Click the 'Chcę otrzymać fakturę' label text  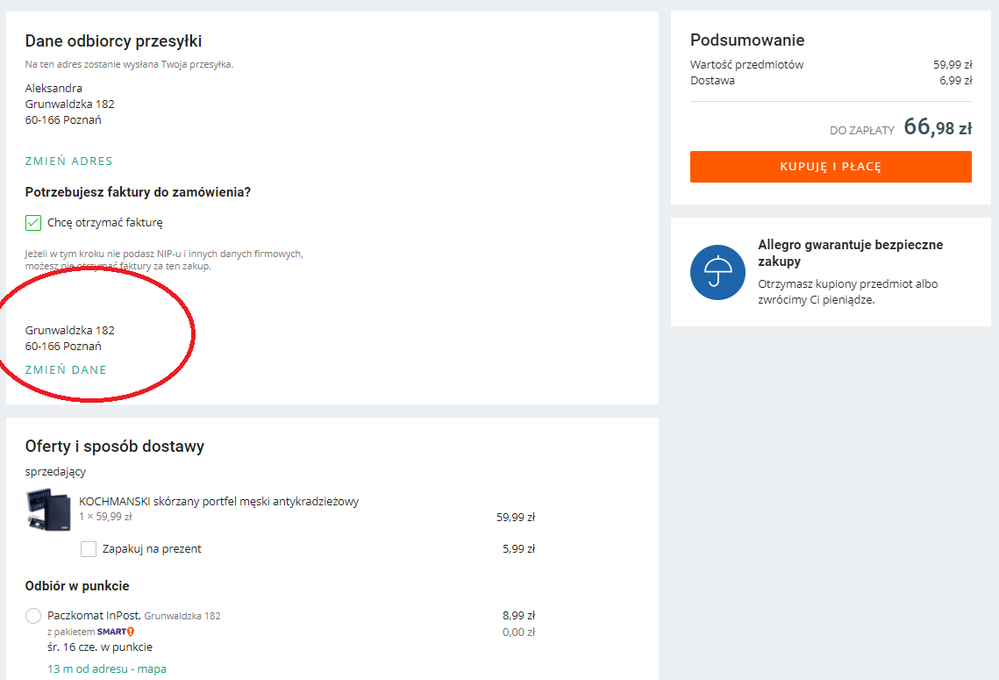point(105,222)
